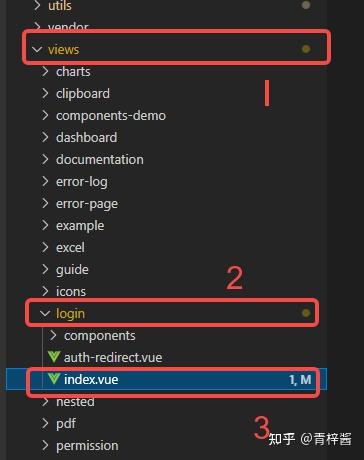
Task: Click the modified dot on utils folder
Action: tap(306, 5)
